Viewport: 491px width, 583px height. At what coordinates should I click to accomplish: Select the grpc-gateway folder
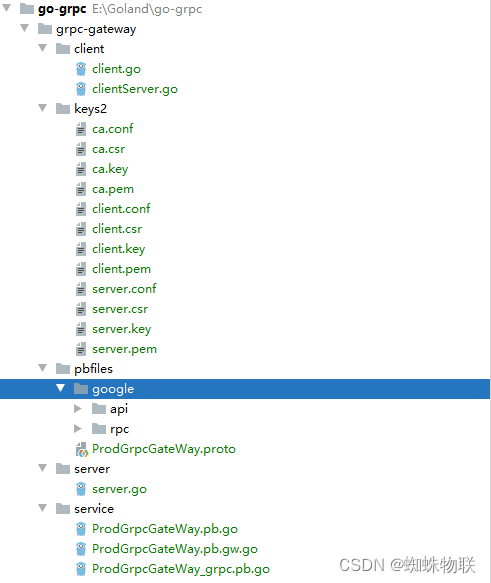coord(96,29)
